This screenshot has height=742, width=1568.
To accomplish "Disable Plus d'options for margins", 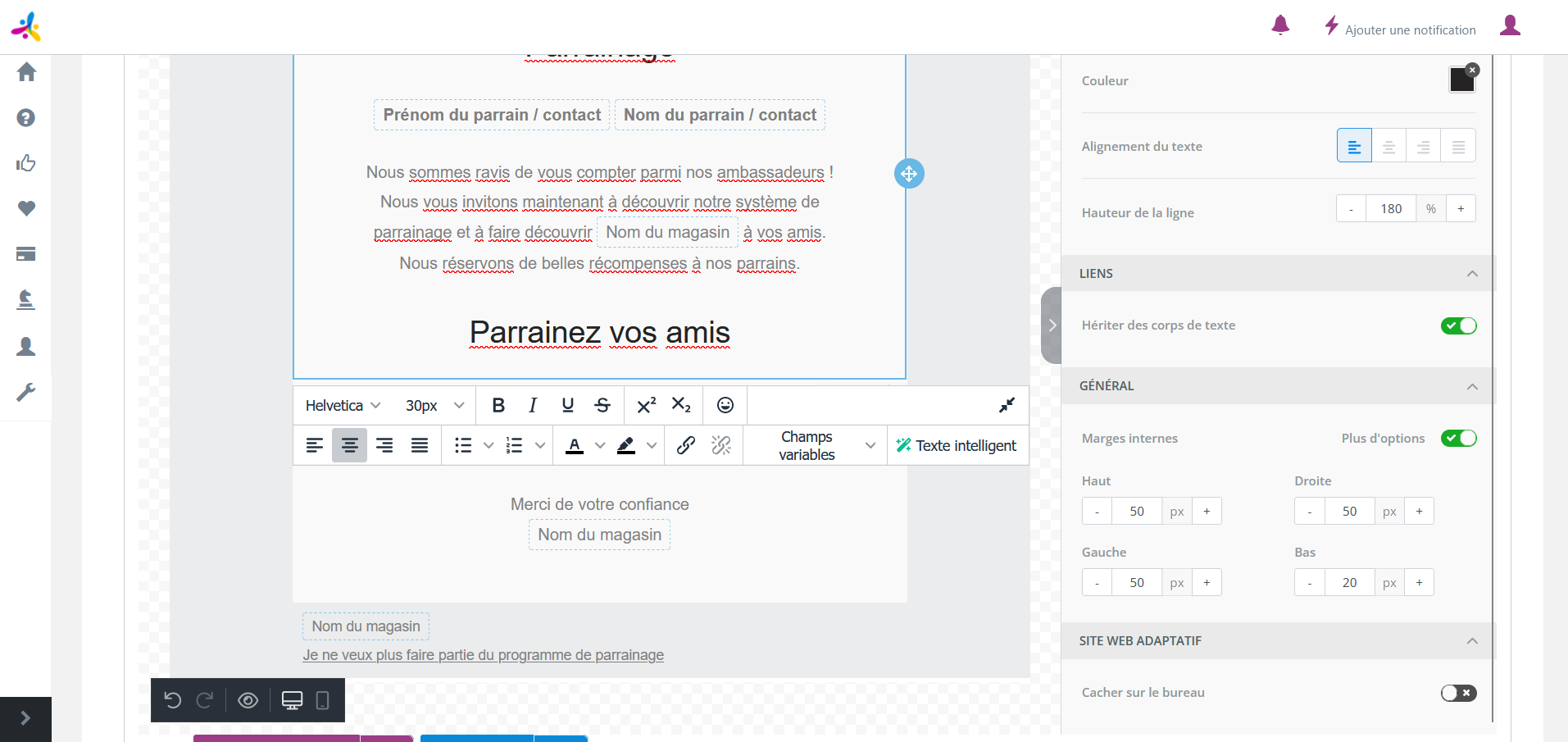I will click(x=1458, y=438).
